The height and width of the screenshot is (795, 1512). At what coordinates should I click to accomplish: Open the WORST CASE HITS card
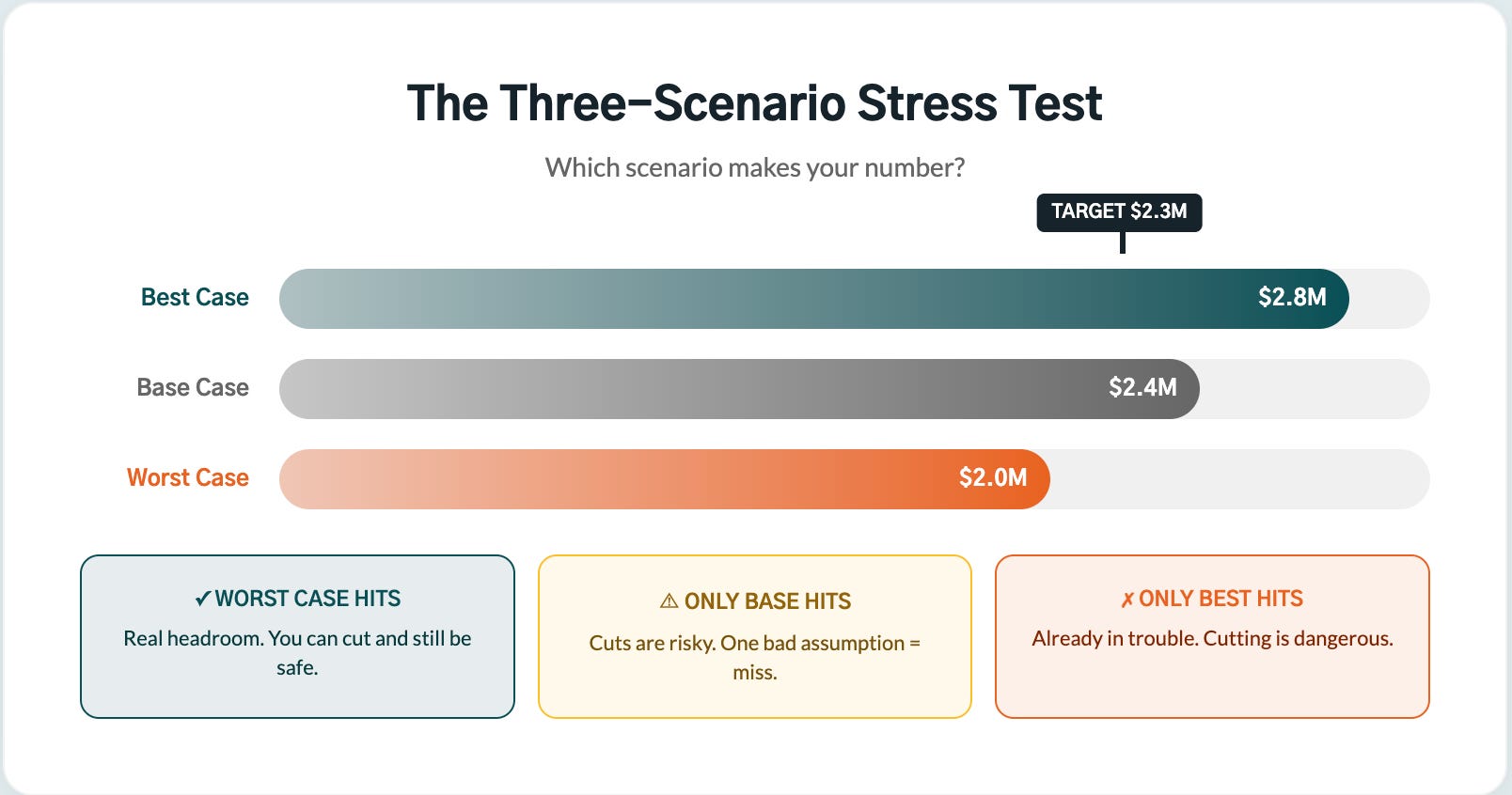(x=297, y=636)
